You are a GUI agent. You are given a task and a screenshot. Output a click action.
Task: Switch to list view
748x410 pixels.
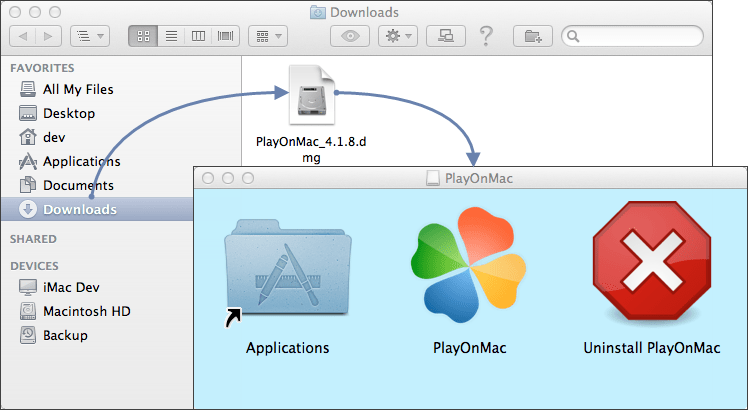pyautogui.click(x=171, y=36)
